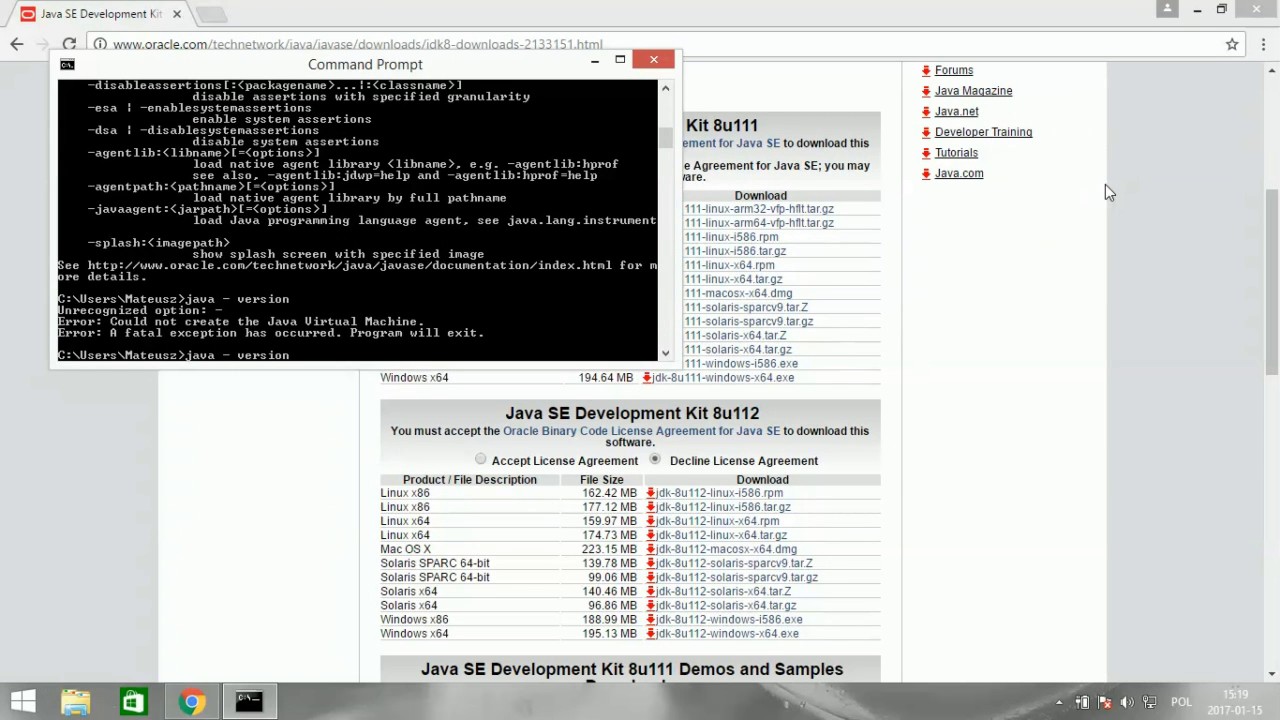Click the Mac OS X product row label
This screenshot has height=720, width=1280.
coord(405,549)
